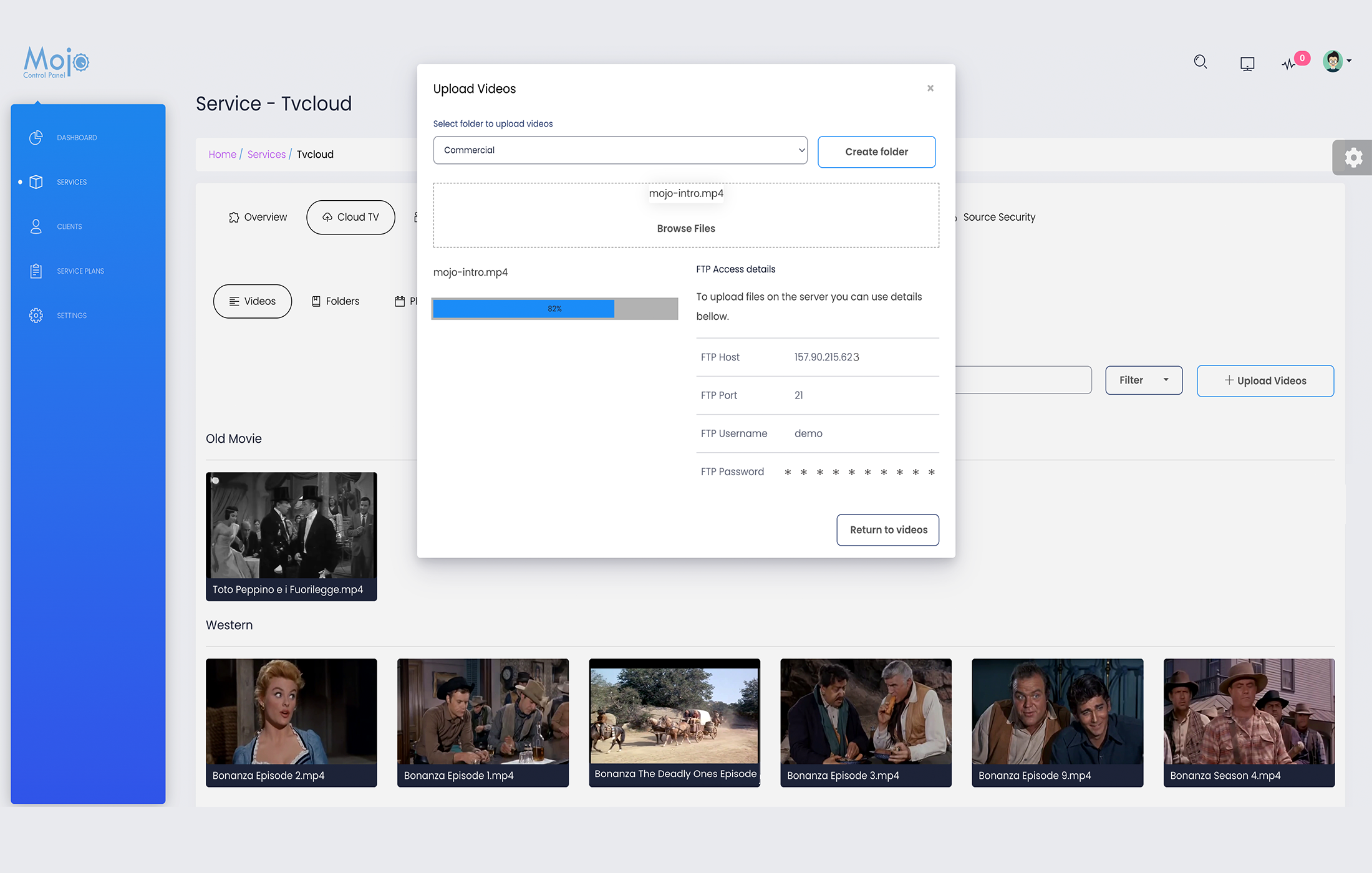Open the Bonanza Episode 2.mp4 thumbnail
1372x873 pixels.
click(291, 722)
